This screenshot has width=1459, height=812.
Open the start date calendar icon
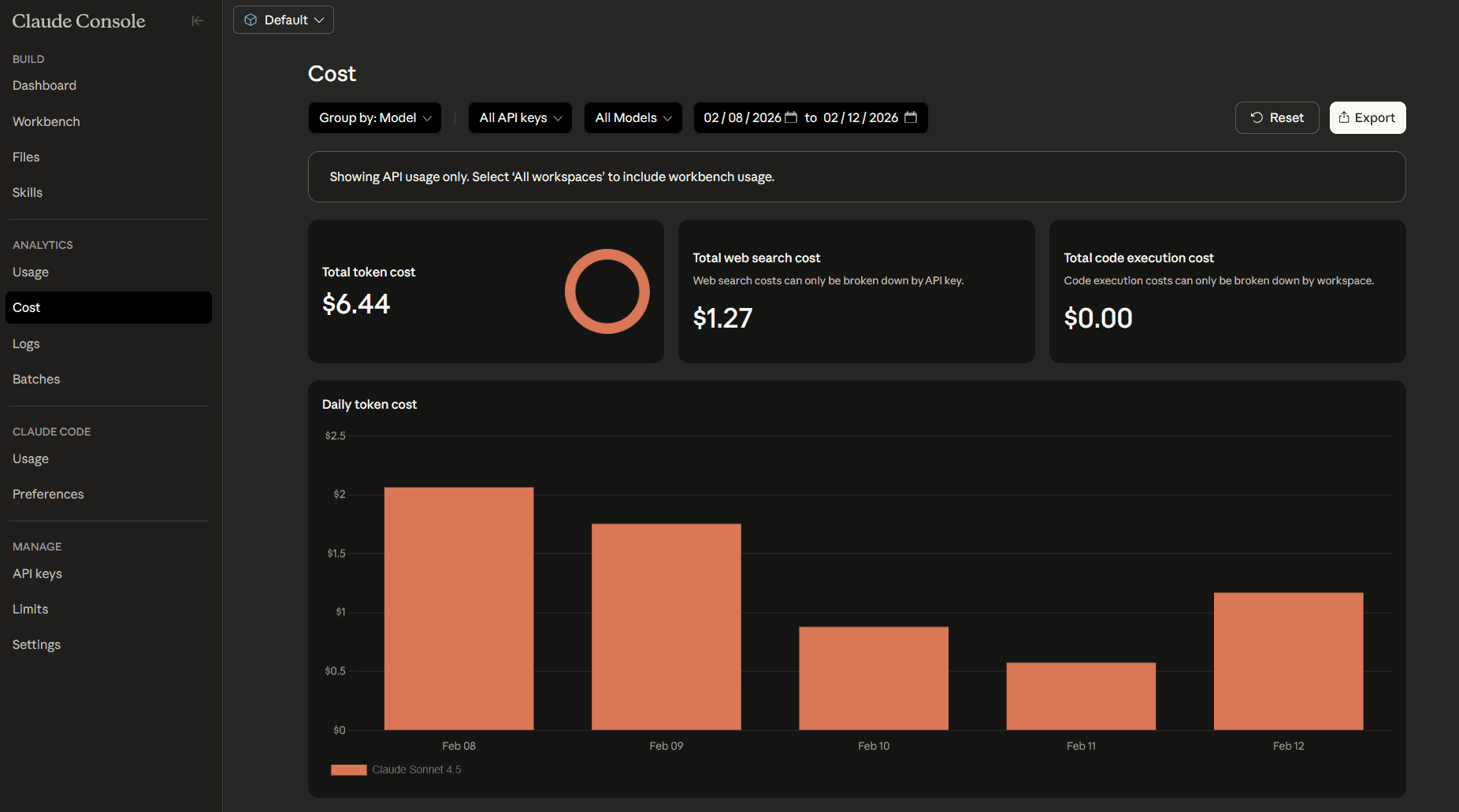coord(791,117)
